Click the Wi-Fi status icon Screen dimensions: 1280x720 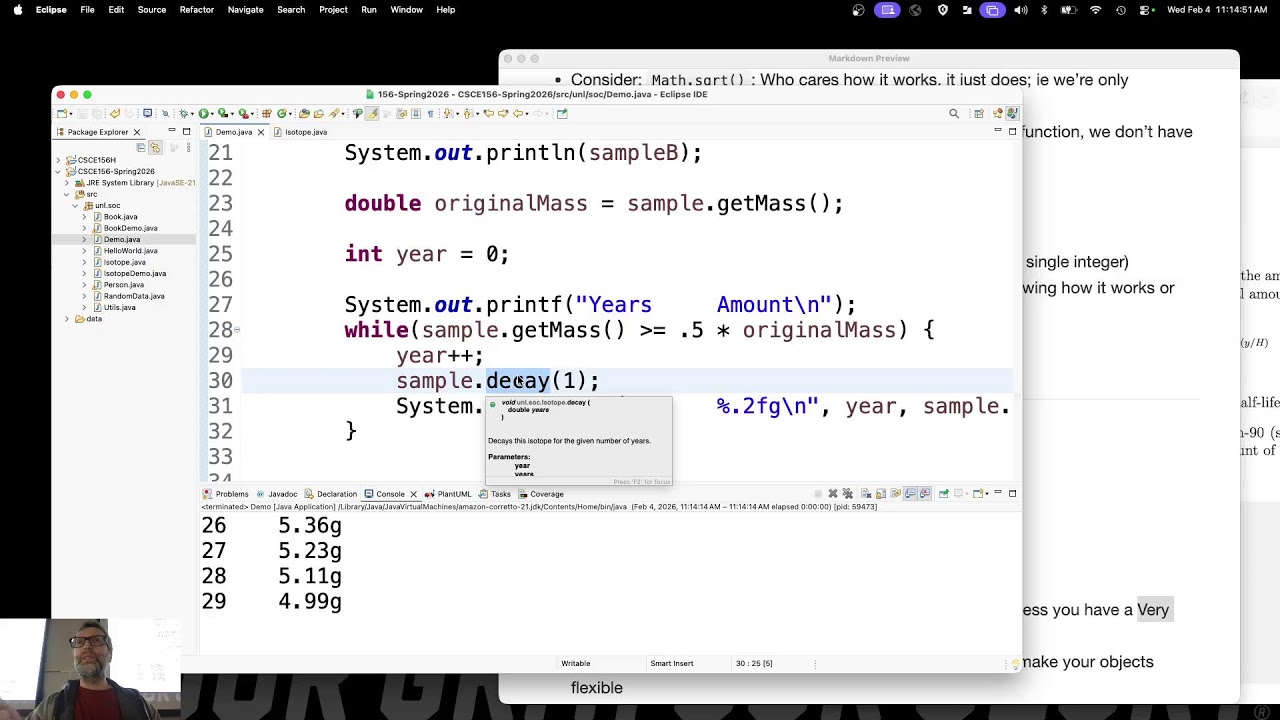[x=1096, y=10]
